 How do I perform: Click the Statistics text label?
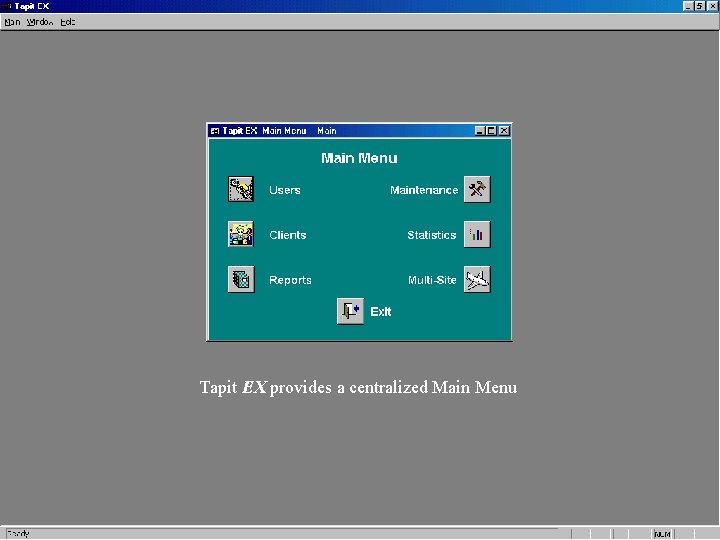click(432, 235)
